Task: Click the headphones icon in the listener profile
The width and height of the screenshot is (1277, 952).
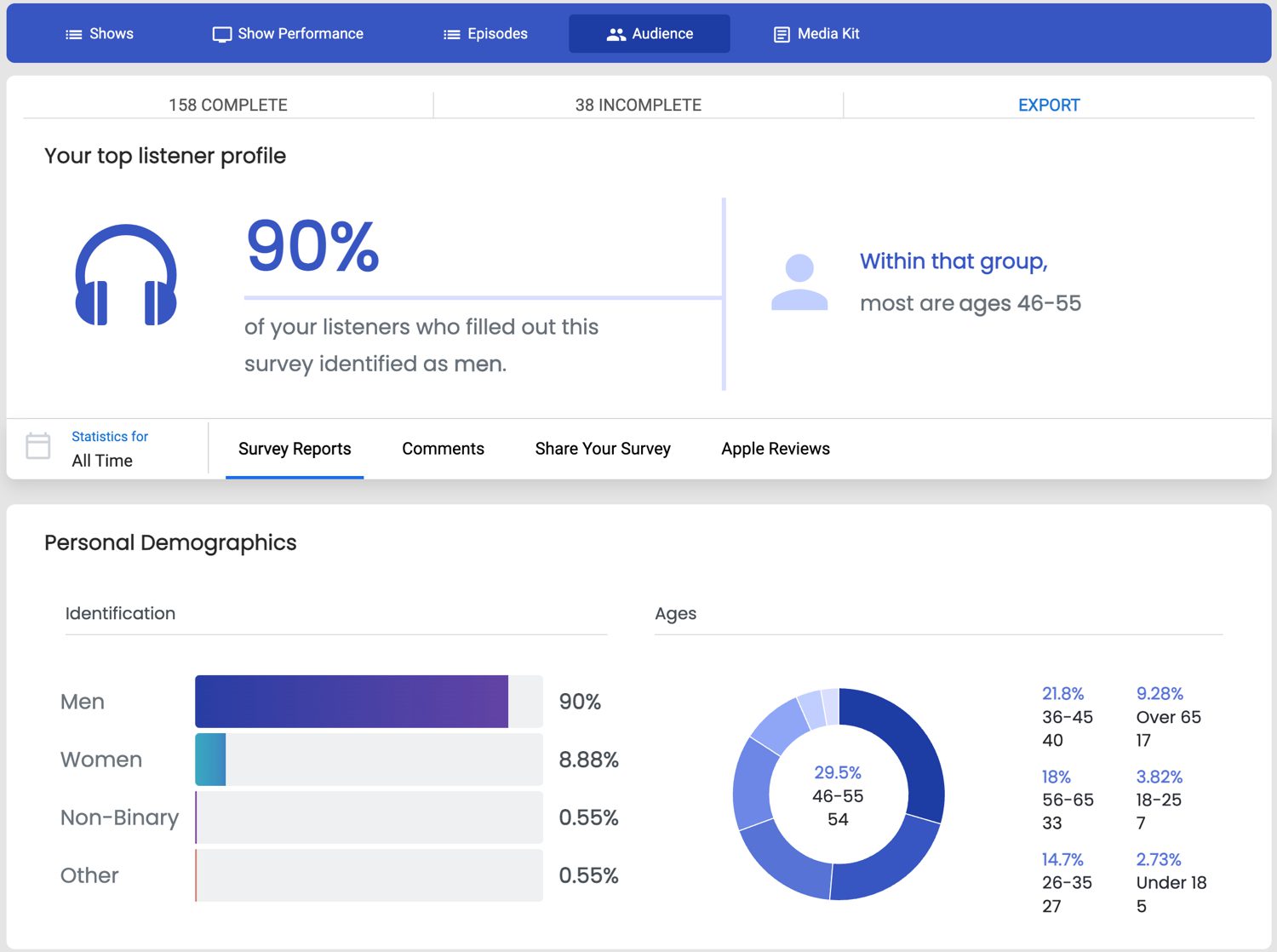Action: (126, 276)
